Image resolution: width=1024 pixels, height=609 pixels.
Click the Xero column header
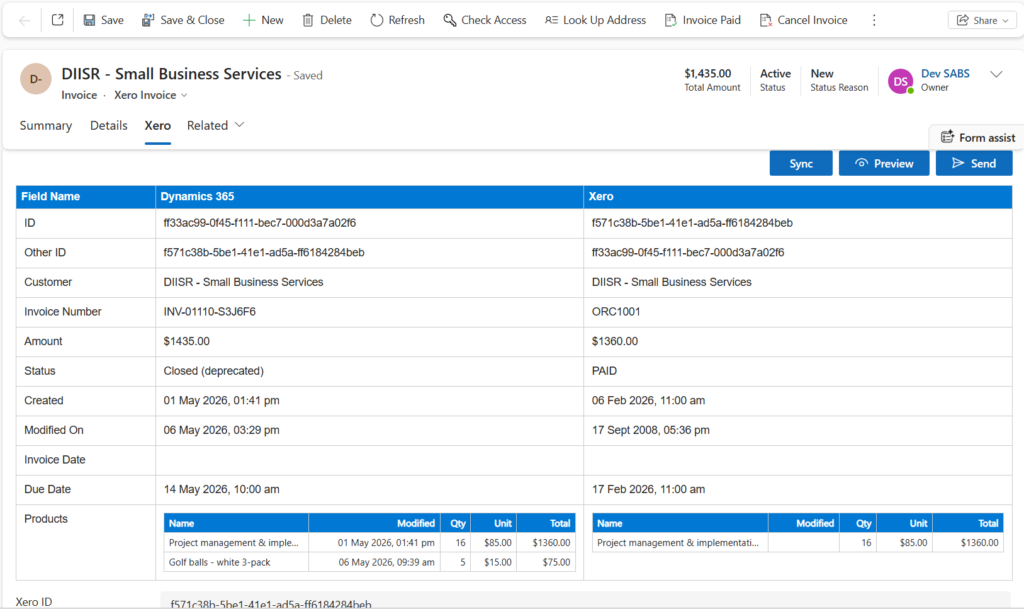coord(797,196)
